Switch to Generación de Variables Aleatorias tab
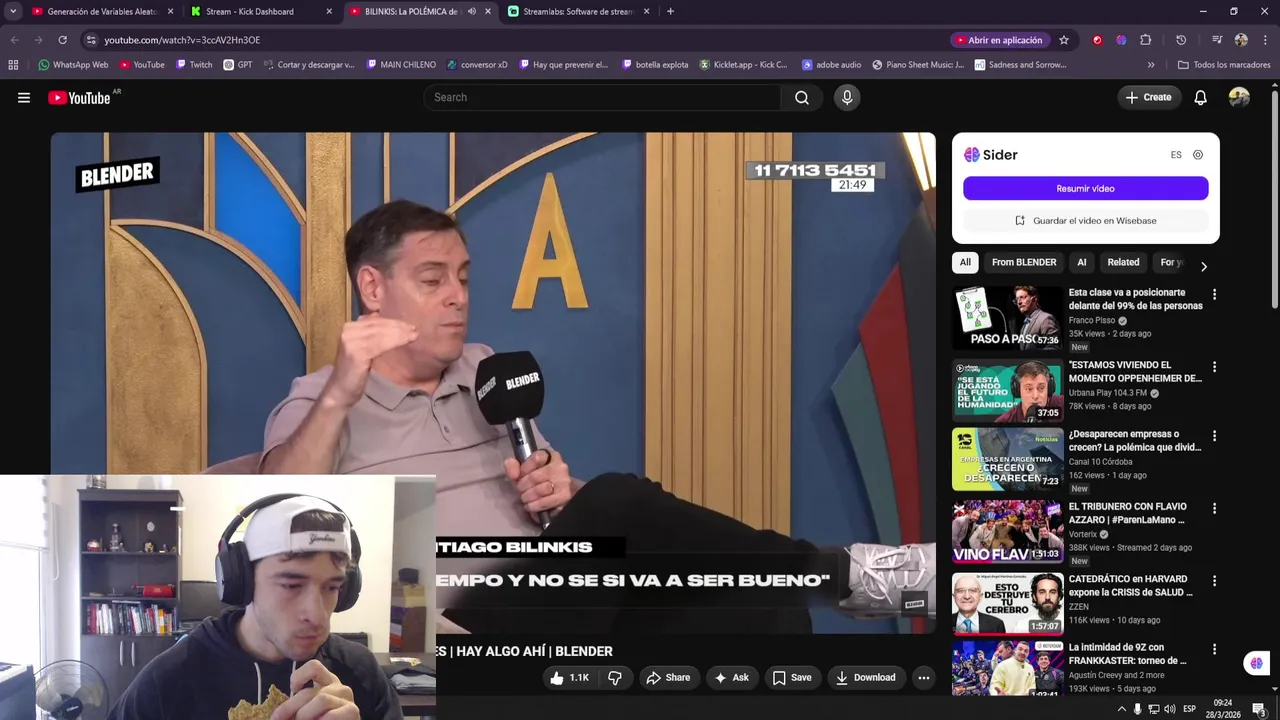The image size is (1280, 720). (x=102, y=12)
